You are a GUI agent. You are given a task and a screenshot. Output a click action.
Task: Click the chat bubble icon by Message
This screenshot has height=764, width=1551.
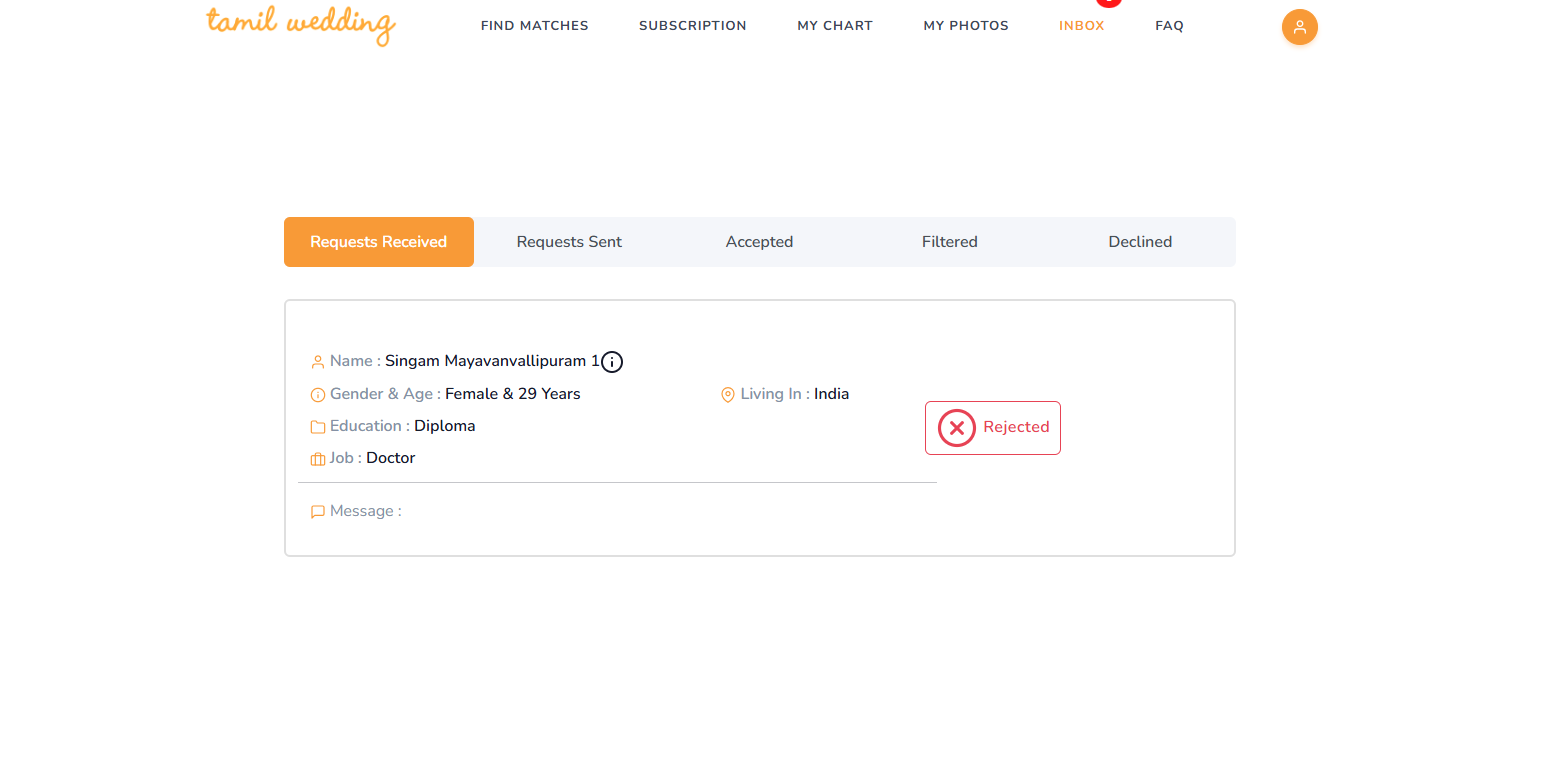tap(318, 512)
